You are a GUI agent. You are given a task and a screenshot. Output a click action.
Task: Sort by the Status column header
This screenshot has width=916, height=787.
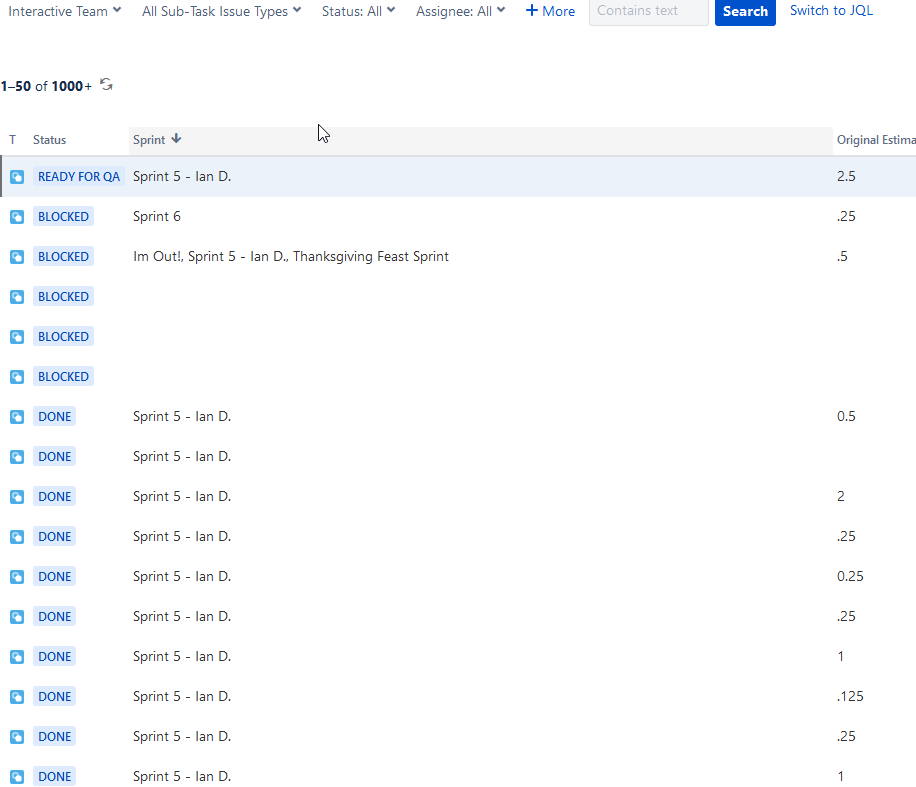[50, 140]
